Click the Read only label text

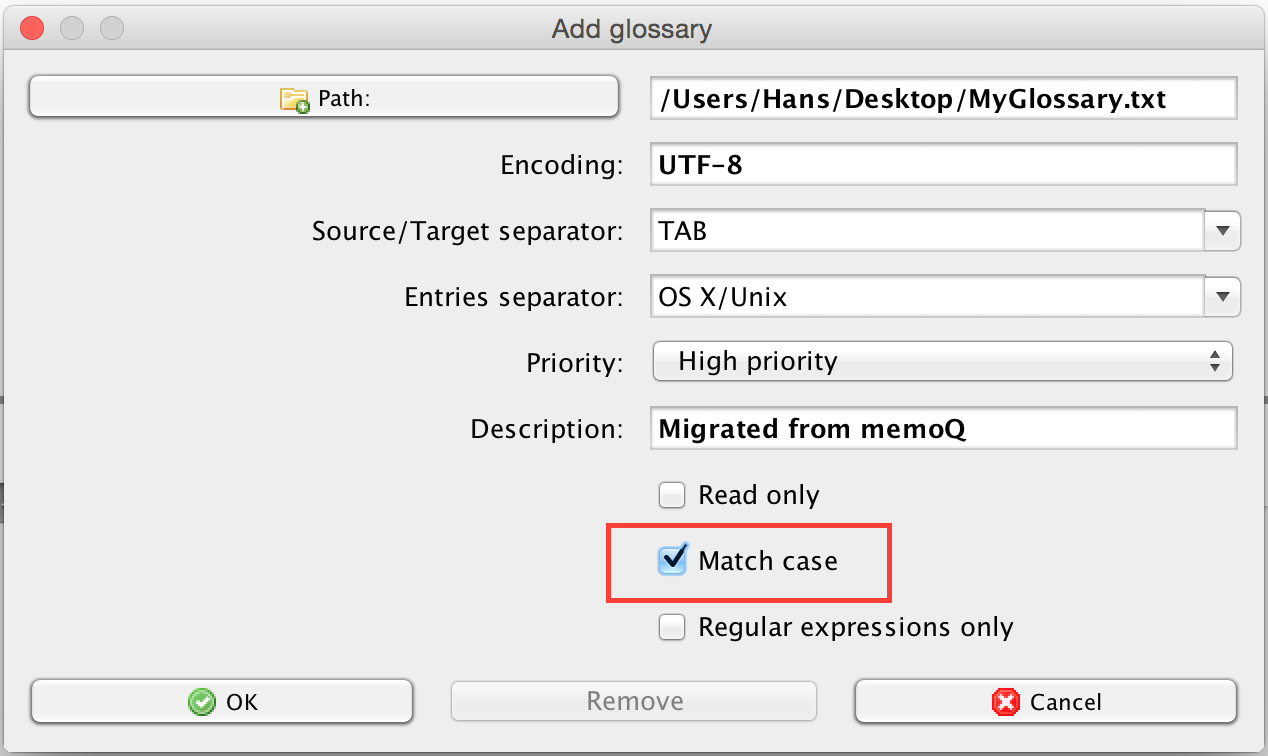click(x=758, y=495)
